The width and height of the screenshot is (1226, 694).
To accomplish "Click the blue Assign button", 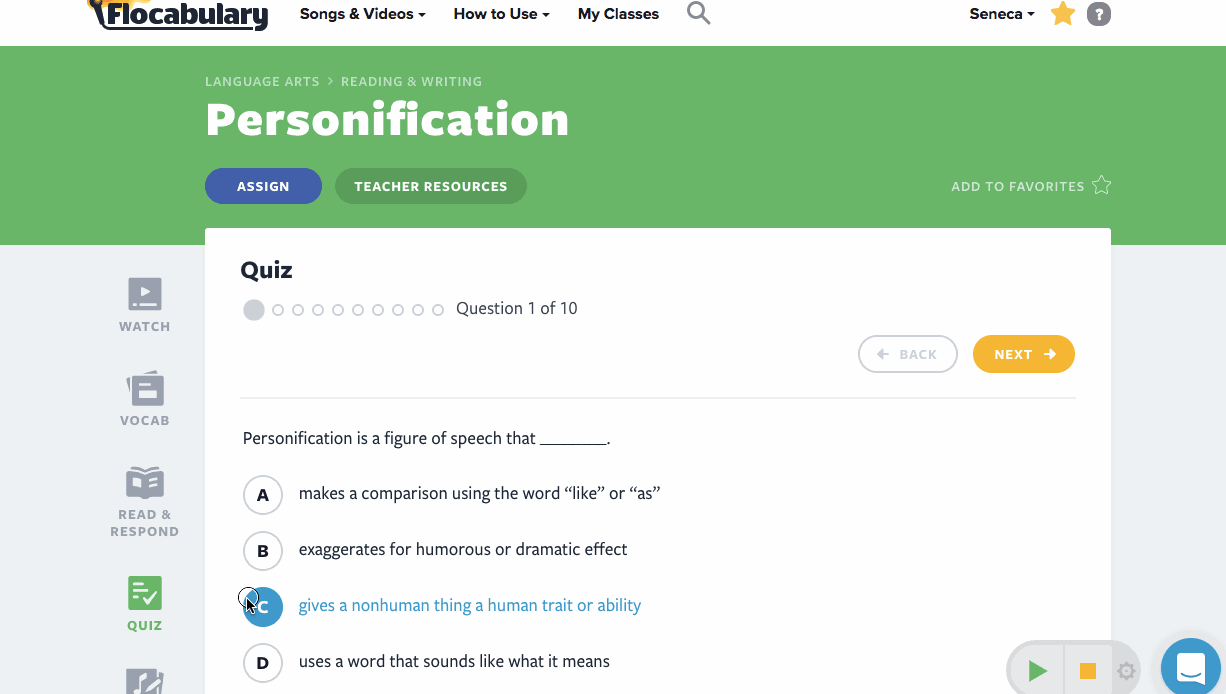I will (x=263, y=186).
